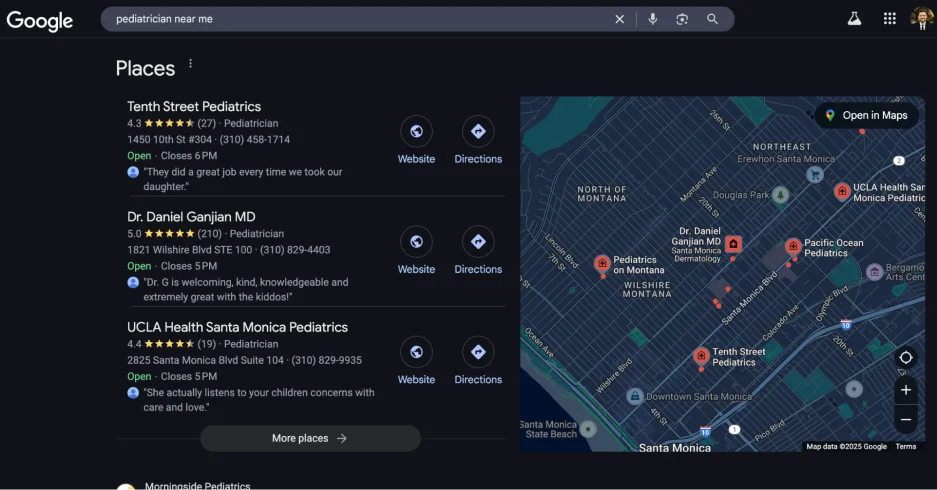Image resolution: width=937 pixels, height=490 pixels.
Task: Click address 1821 Wilshire Blvd STE 100
Action: (x=189, y=250)
